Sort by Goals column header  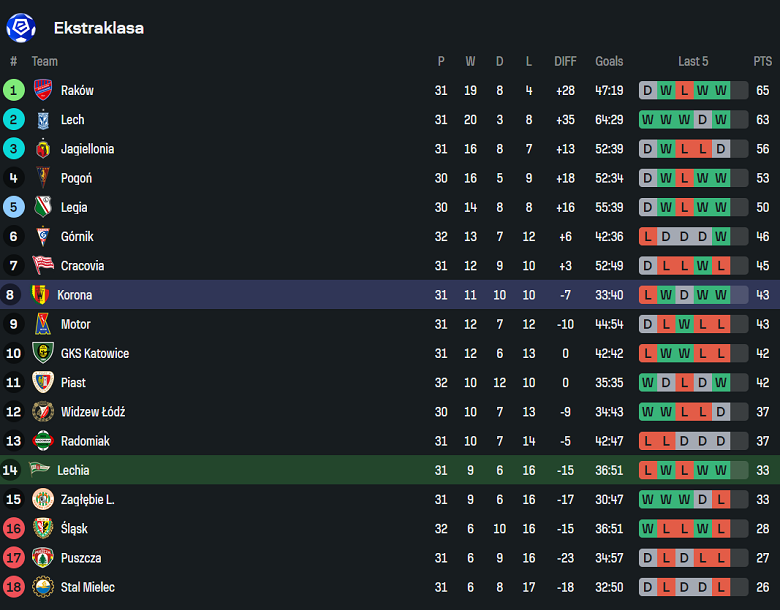pyautogui.click(x=609, y=61)
